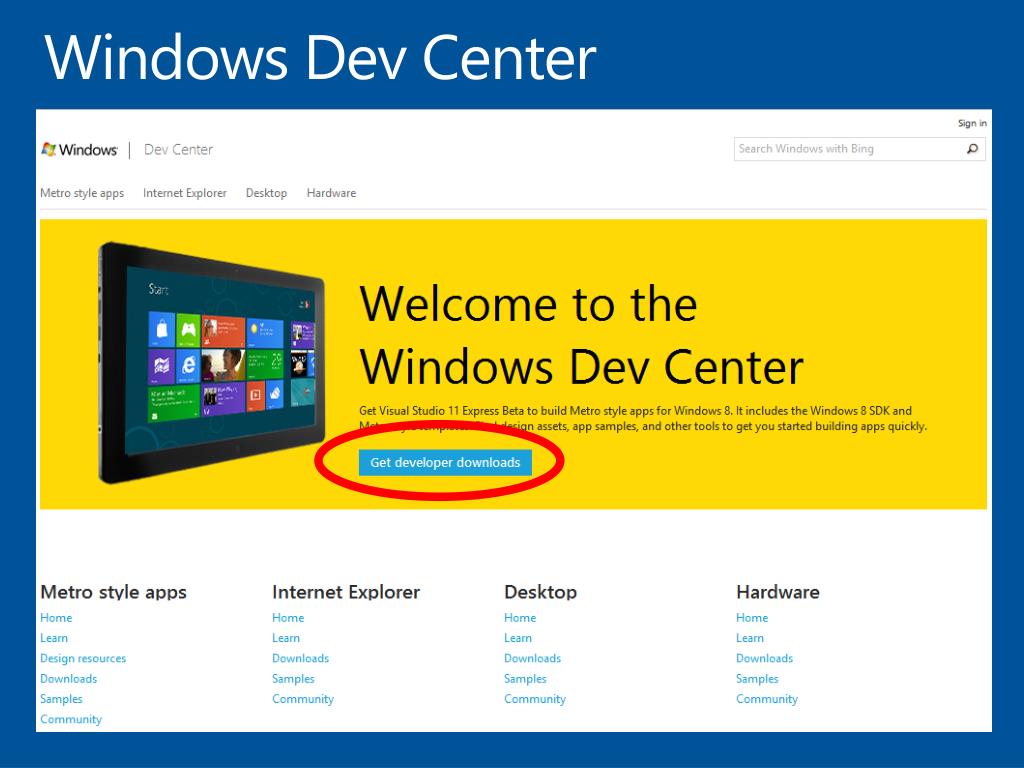1024x768 pixels.
Task: Open Learn under Metro style apps
Action: 54,638
